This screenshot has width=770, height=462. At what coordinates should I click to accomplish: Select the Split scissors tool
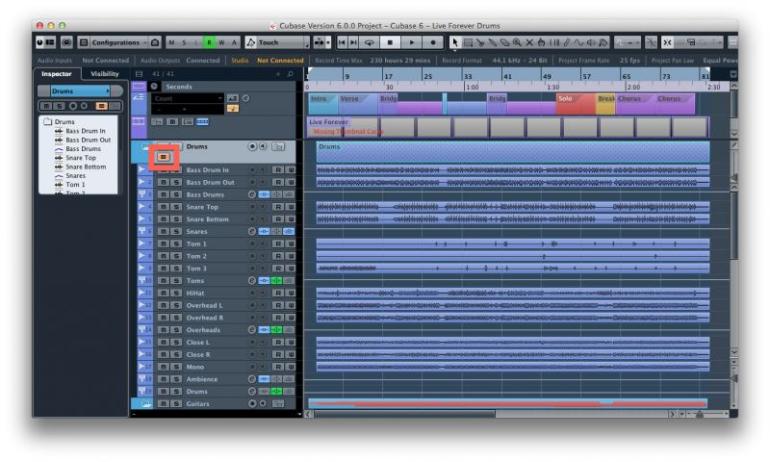coord(480,43)
